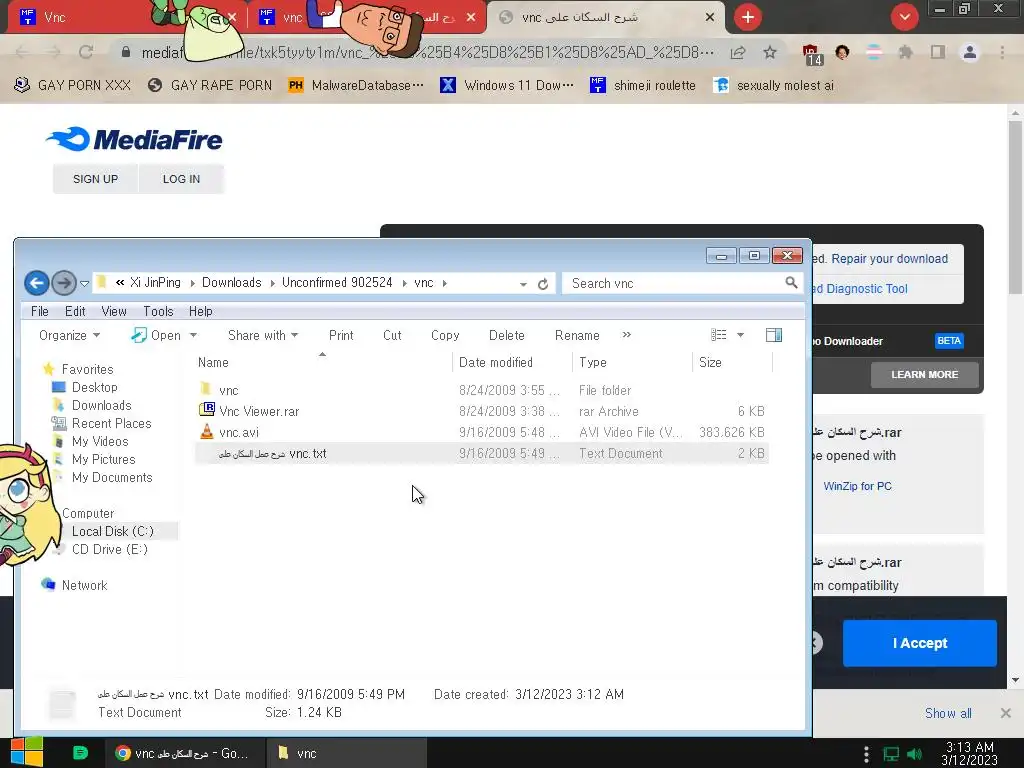Screen dimensions: 1024x768
Task: Open the Edit menu
Action: point(75,312)
